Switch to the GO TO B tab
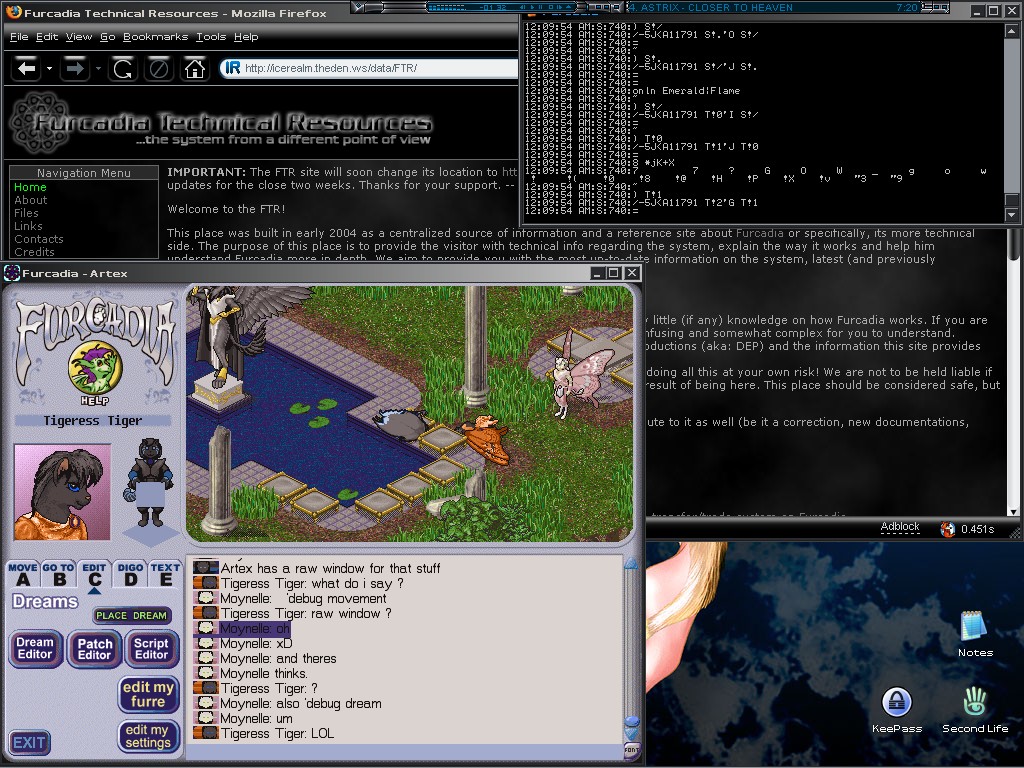This screenshot has width=1024, height=768. click(59, 575)
